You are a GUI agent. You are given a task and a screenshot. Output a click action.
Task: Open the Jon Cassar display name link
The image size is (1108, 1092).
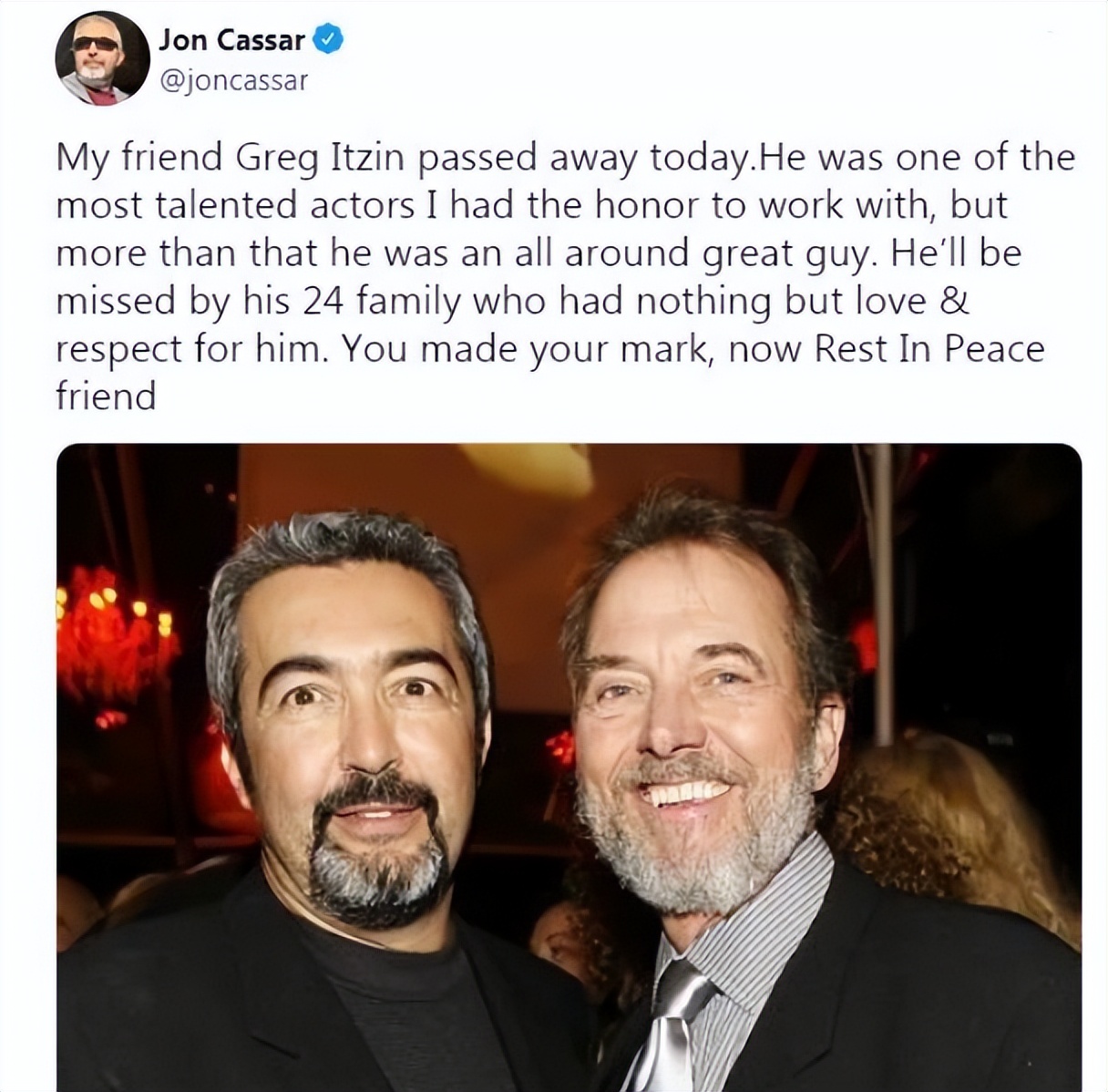click(x=231, y=40)
